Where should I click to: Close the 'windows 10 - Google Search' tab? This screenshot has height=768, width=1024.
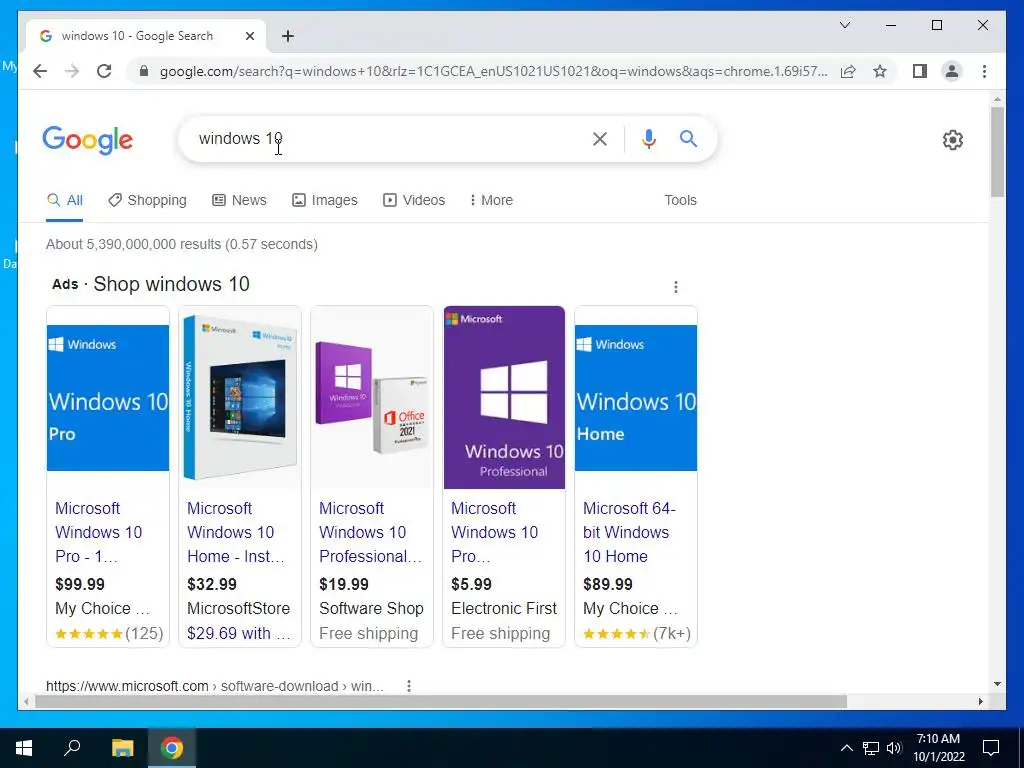(x=249, y=37)
